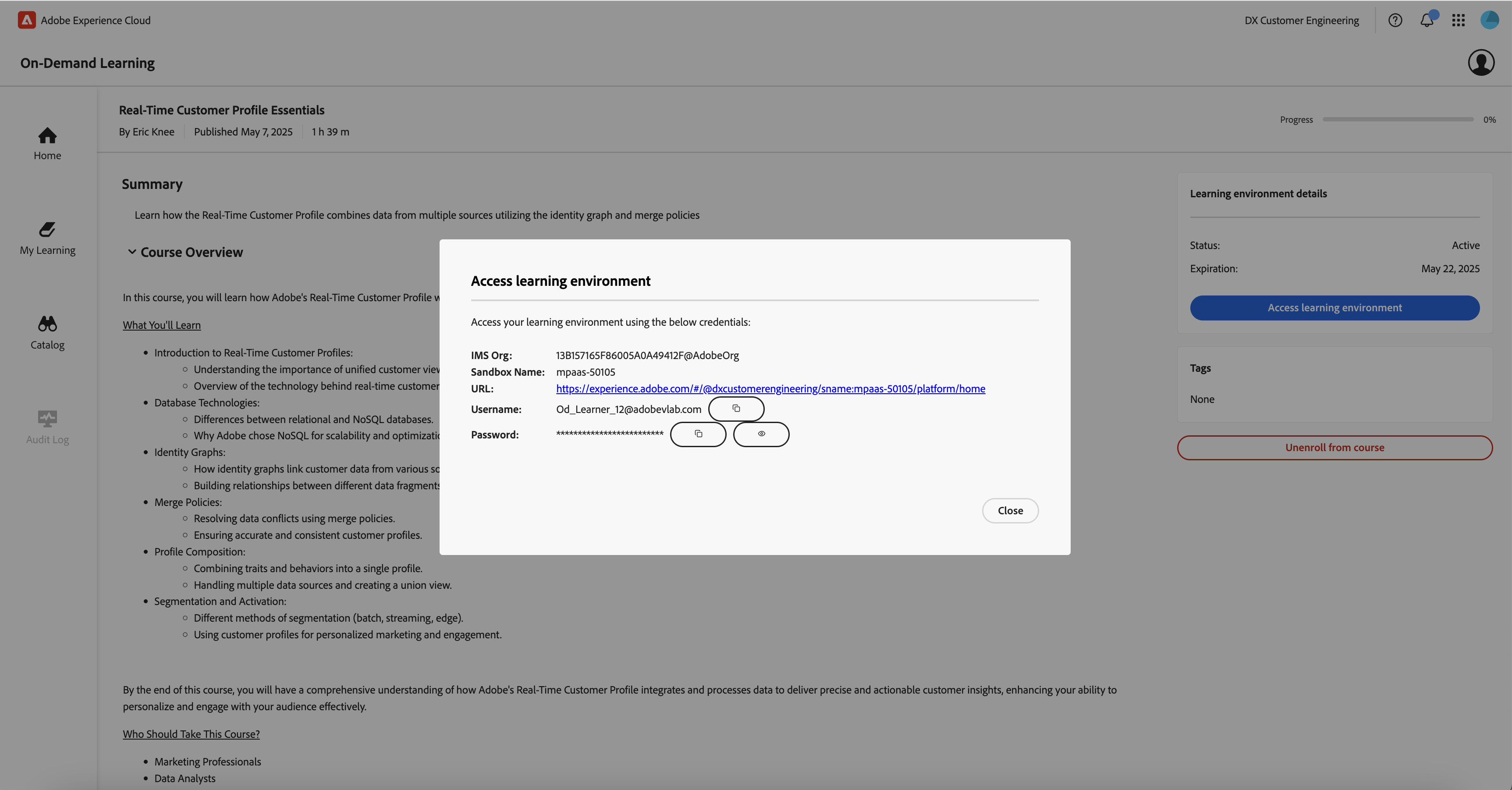Image resolution: width=1512 pixels, height=790 pixels.
Task: Open My Learning in the sidebar
Action: click(47, 238)
